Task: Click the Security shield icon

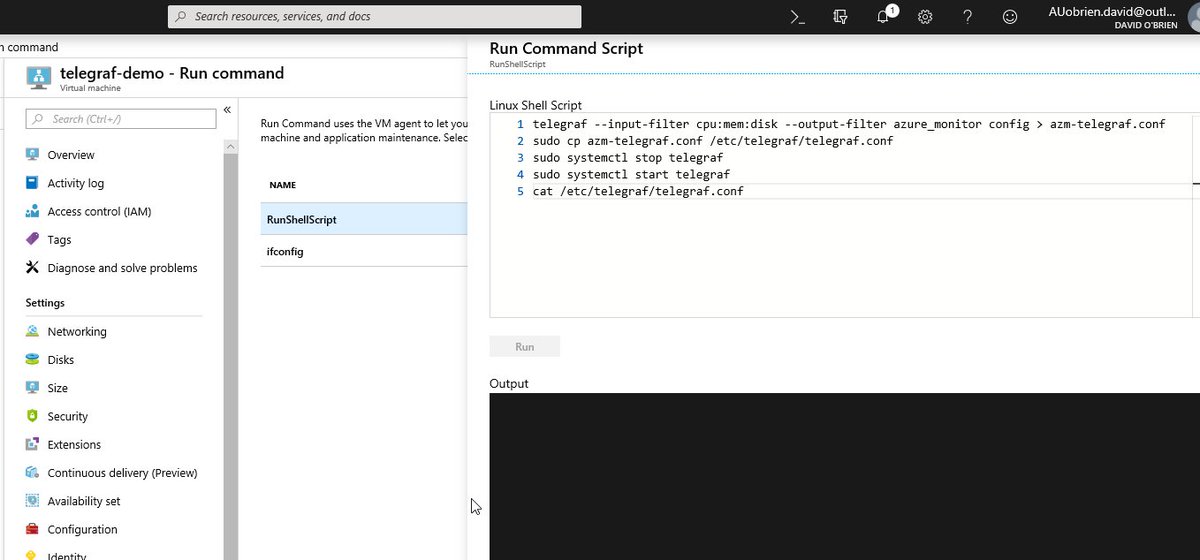Action: (x=33, y=416)
